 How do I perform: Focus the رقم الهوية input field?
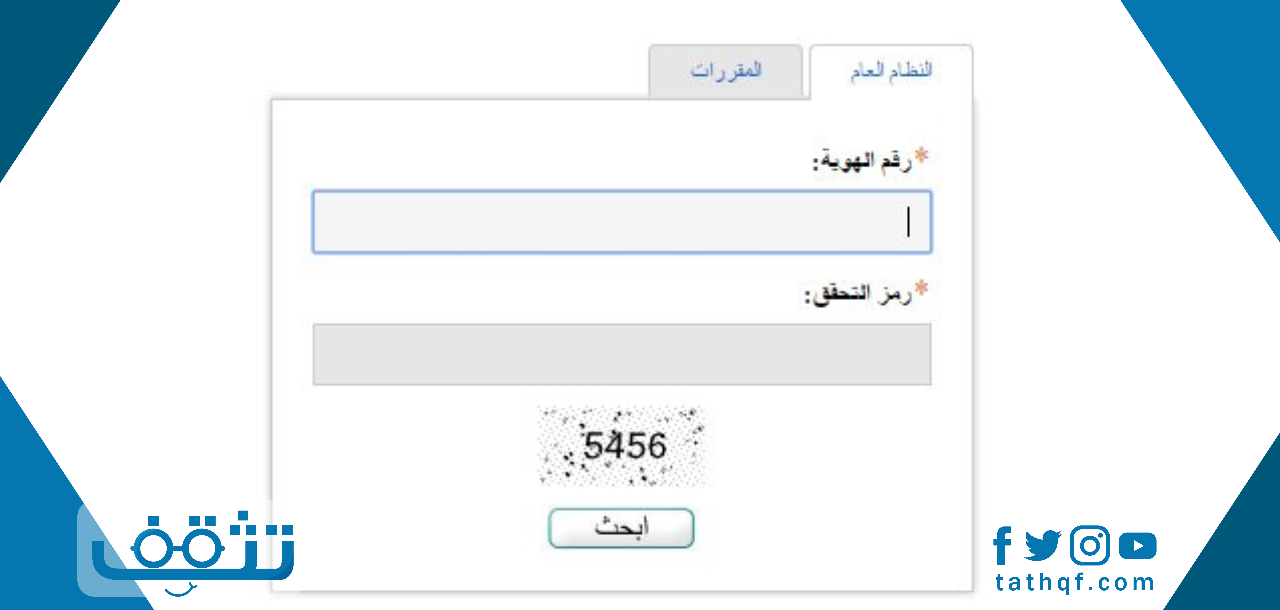click(622, 222)
